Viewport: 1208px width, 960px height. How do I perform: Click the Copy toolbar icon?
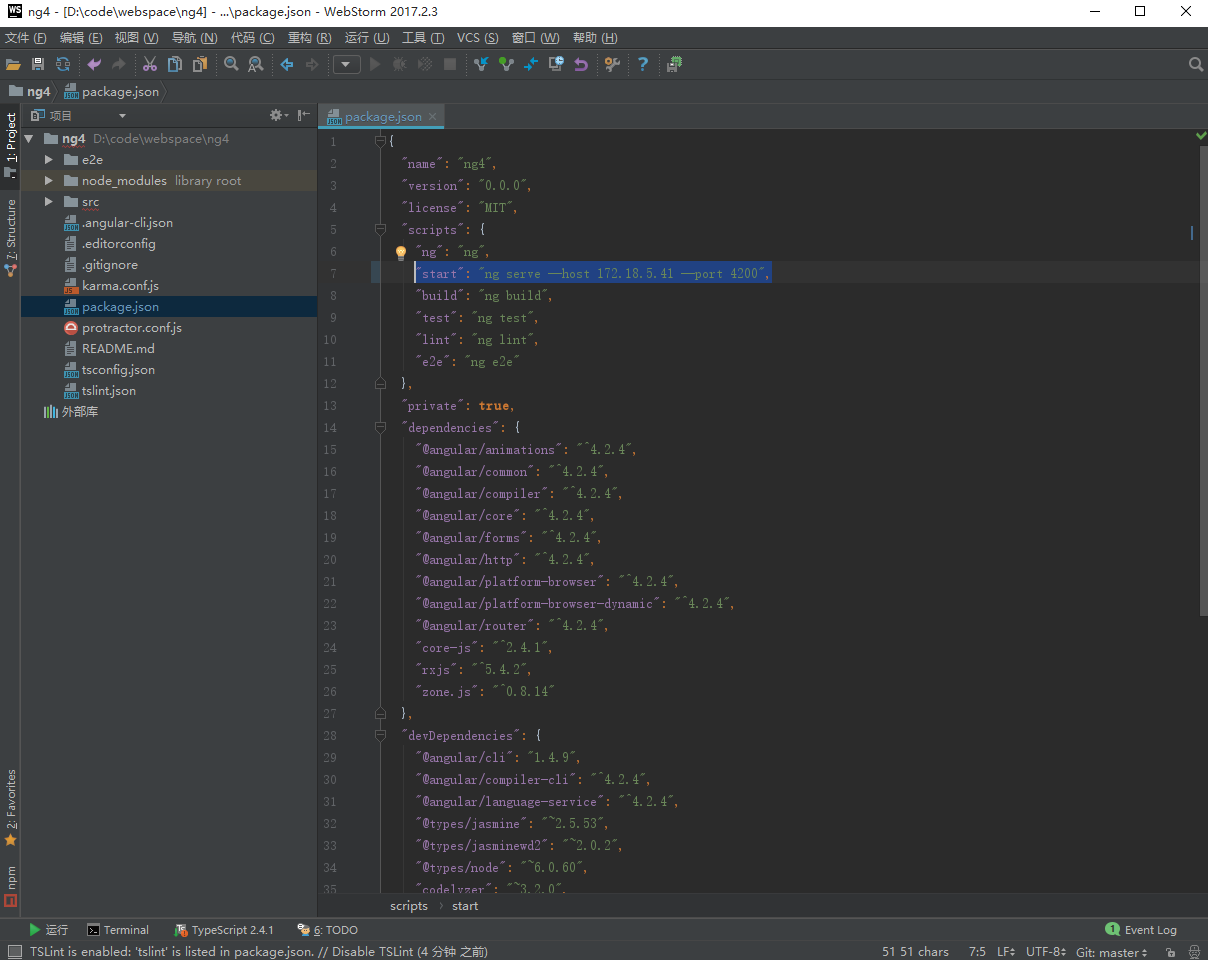(175, 64)
